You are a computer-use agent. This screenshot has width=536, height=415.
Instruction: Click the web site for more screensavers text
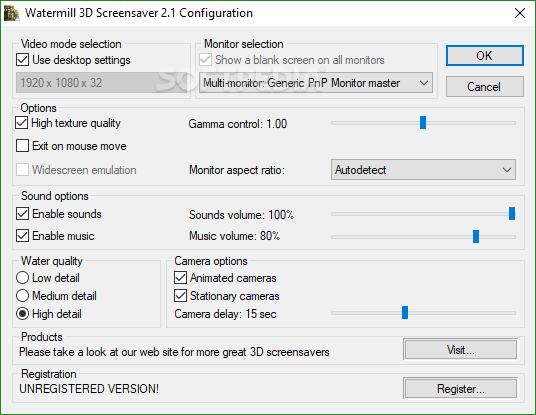pos(174,352)
